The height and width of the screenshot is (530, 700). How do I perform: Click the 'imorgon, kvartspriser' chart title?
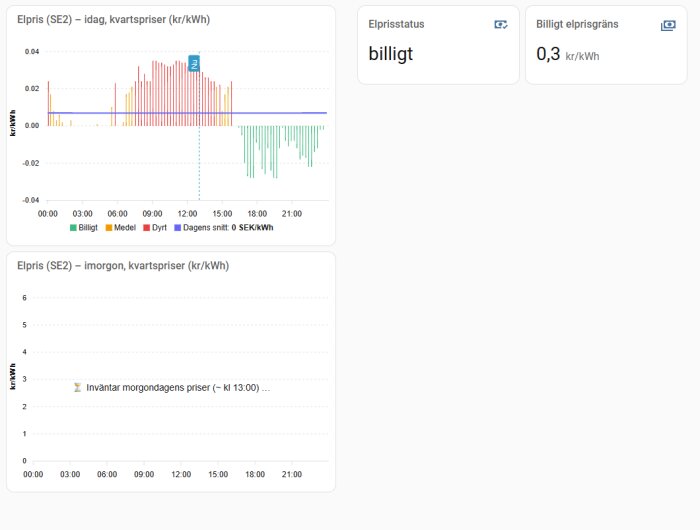point(123,266)
